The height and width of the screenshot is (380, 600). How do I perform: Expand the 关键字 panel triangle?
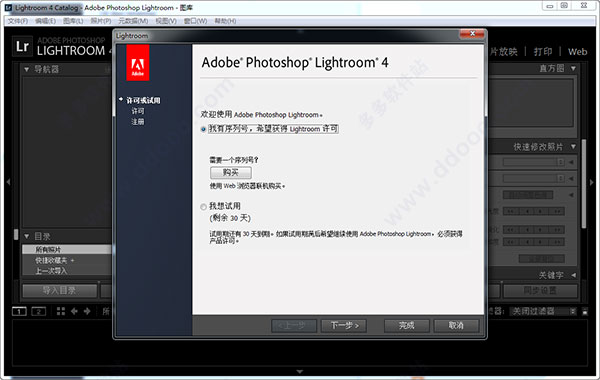click(x=574, y=275)
